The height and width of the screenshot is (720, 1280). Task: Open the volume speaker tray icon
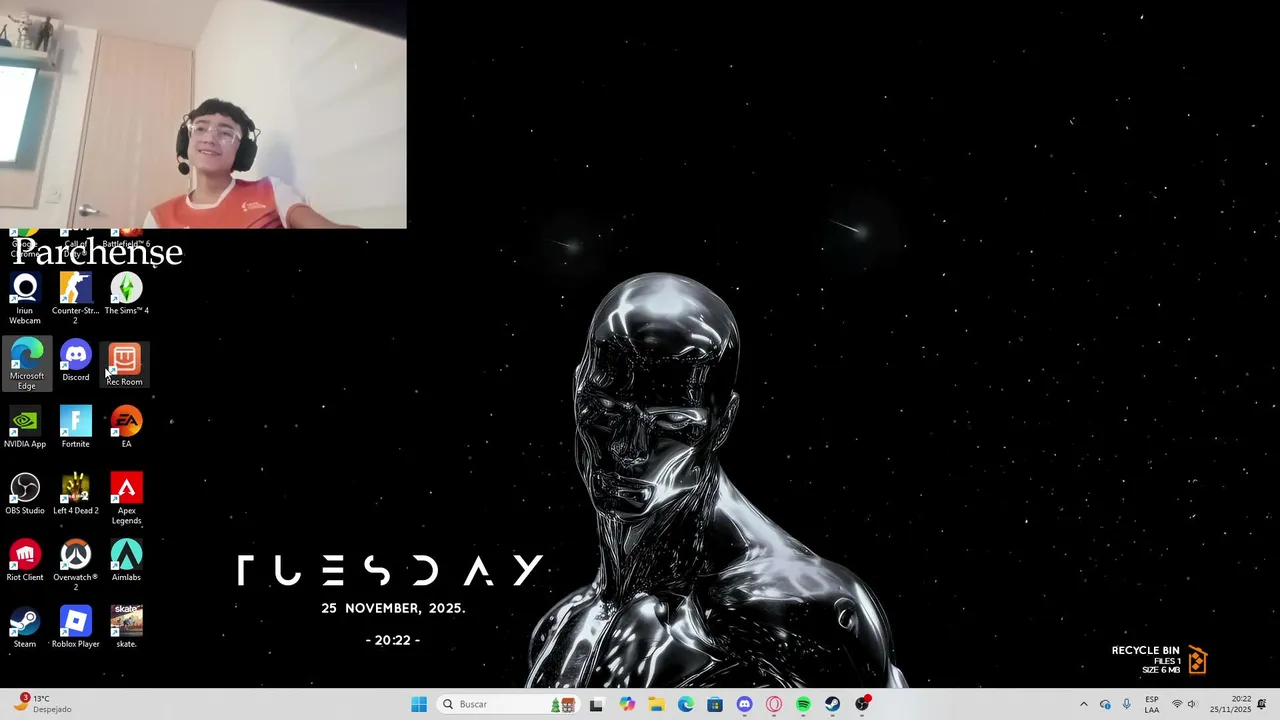(x=1192, y=704)
